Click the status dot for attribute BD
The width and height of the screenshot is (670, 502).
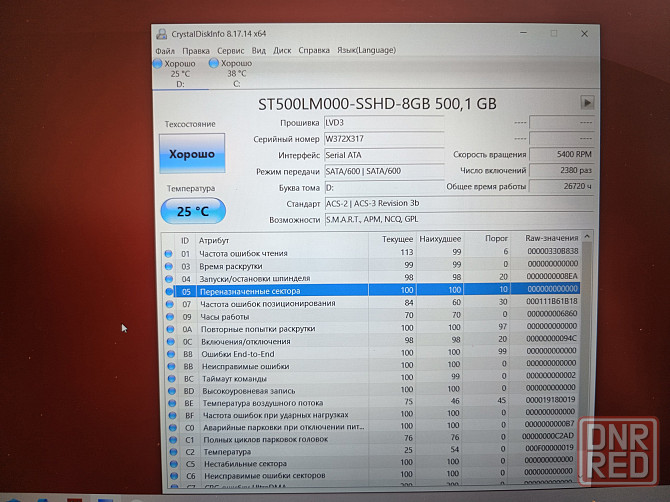(172, 390)
